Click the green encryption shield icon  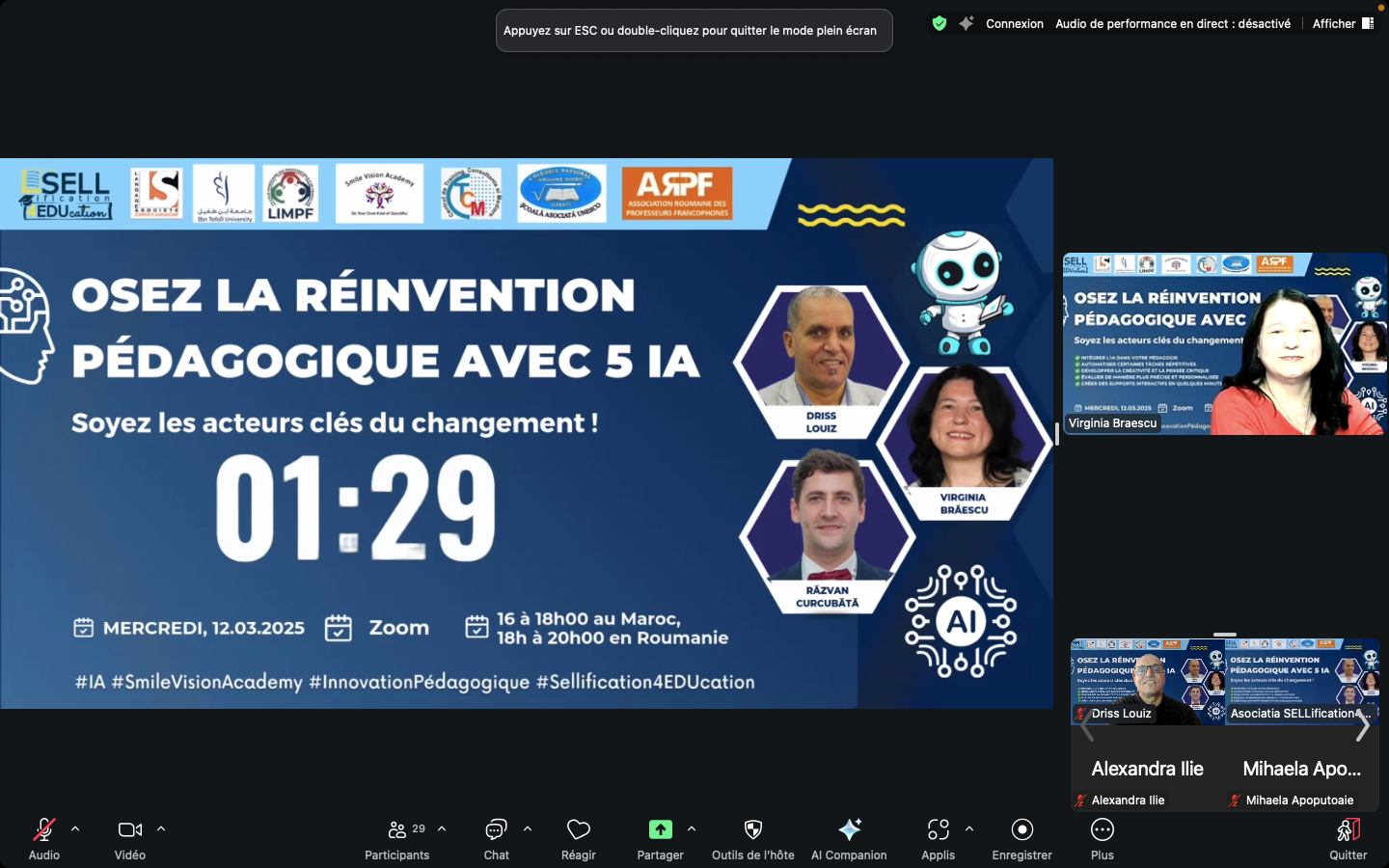[940, 24]
